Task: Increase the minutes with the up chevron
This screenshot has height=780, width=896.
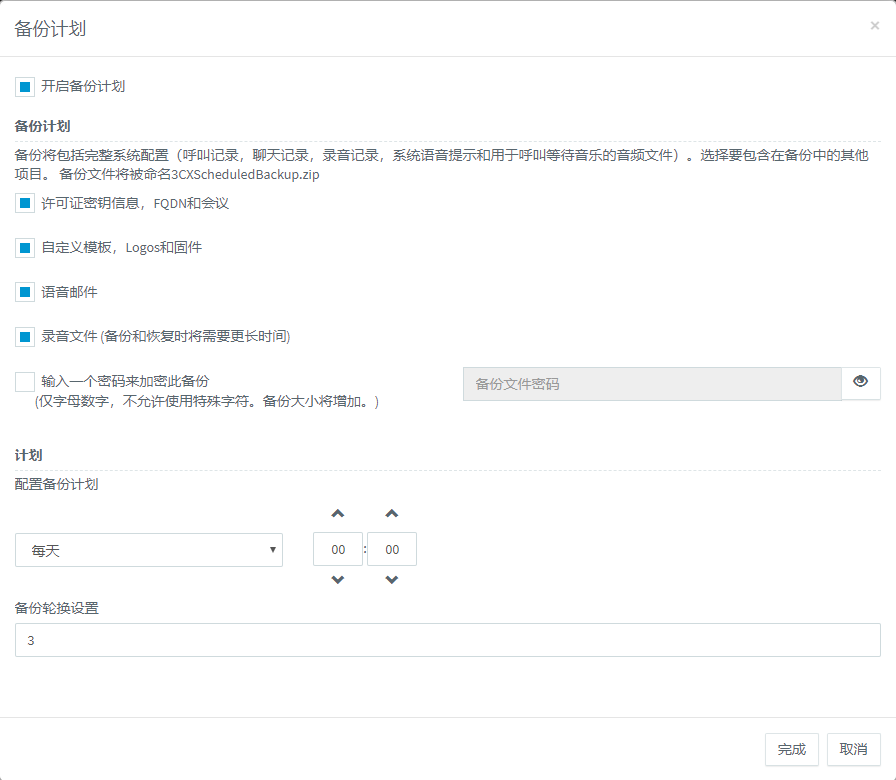Action: point(391,514)
